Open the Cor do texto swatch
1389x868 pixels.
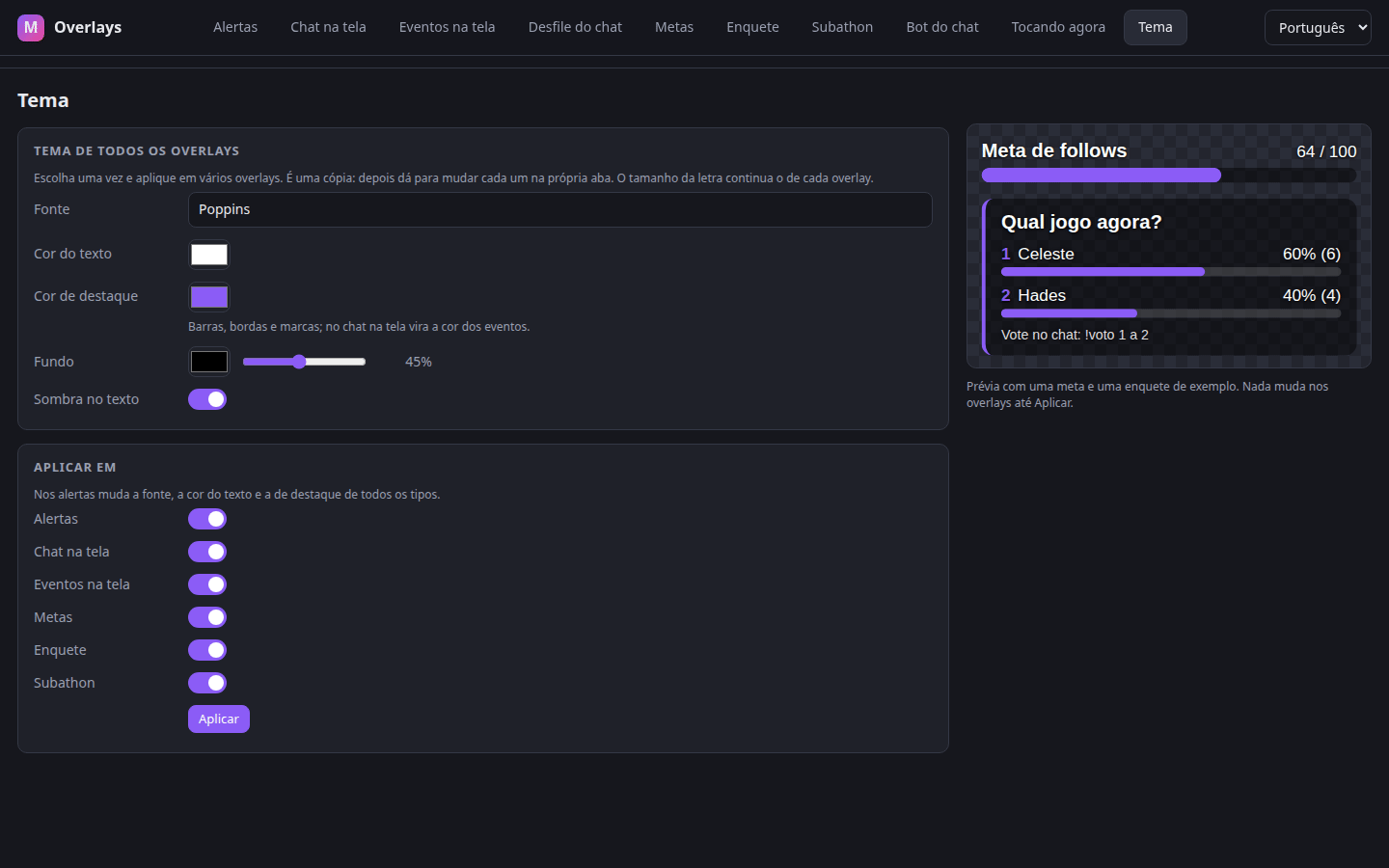[x=209, y=255]
